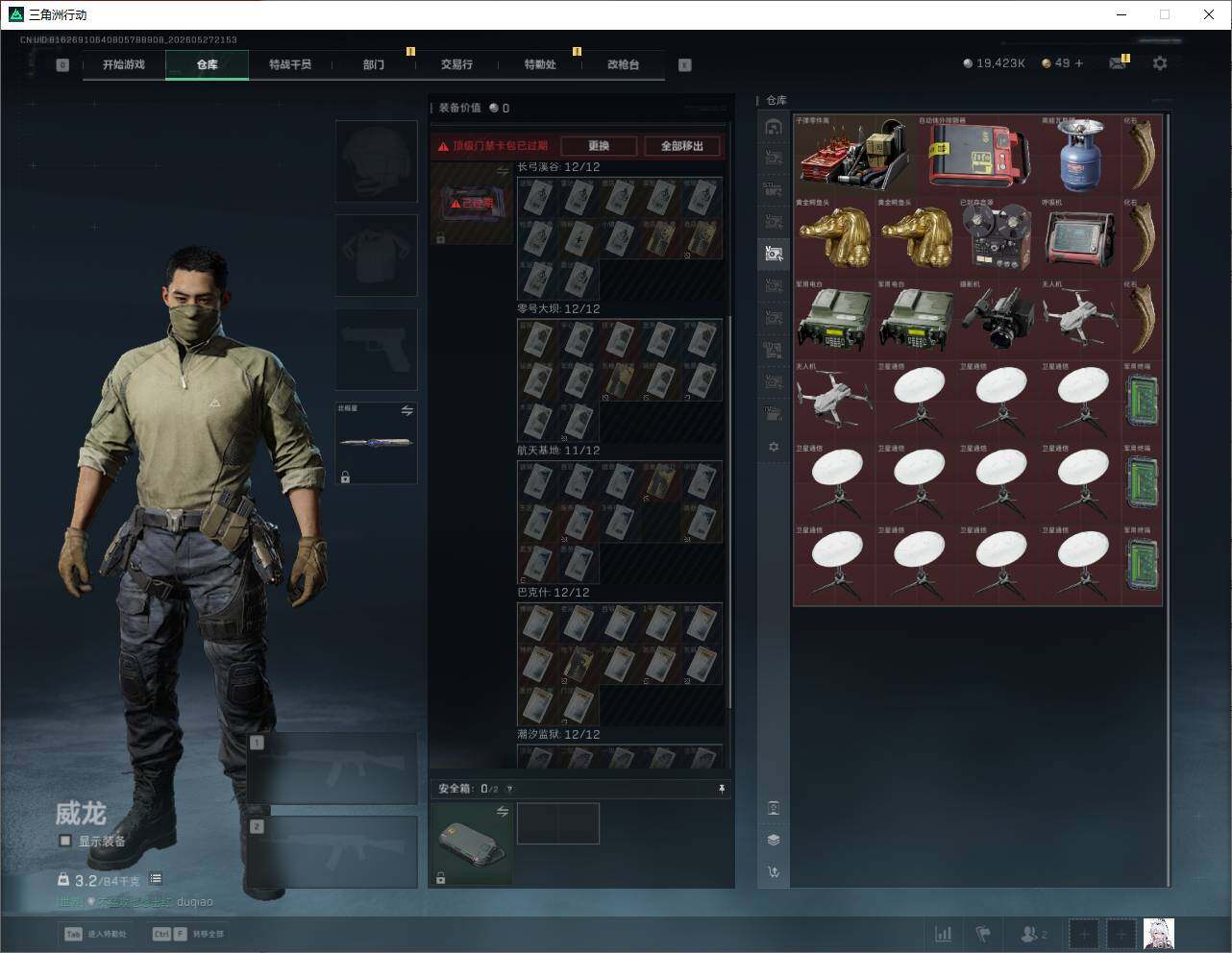Click the Ctrl F 转移全部 button

[188, 934]
